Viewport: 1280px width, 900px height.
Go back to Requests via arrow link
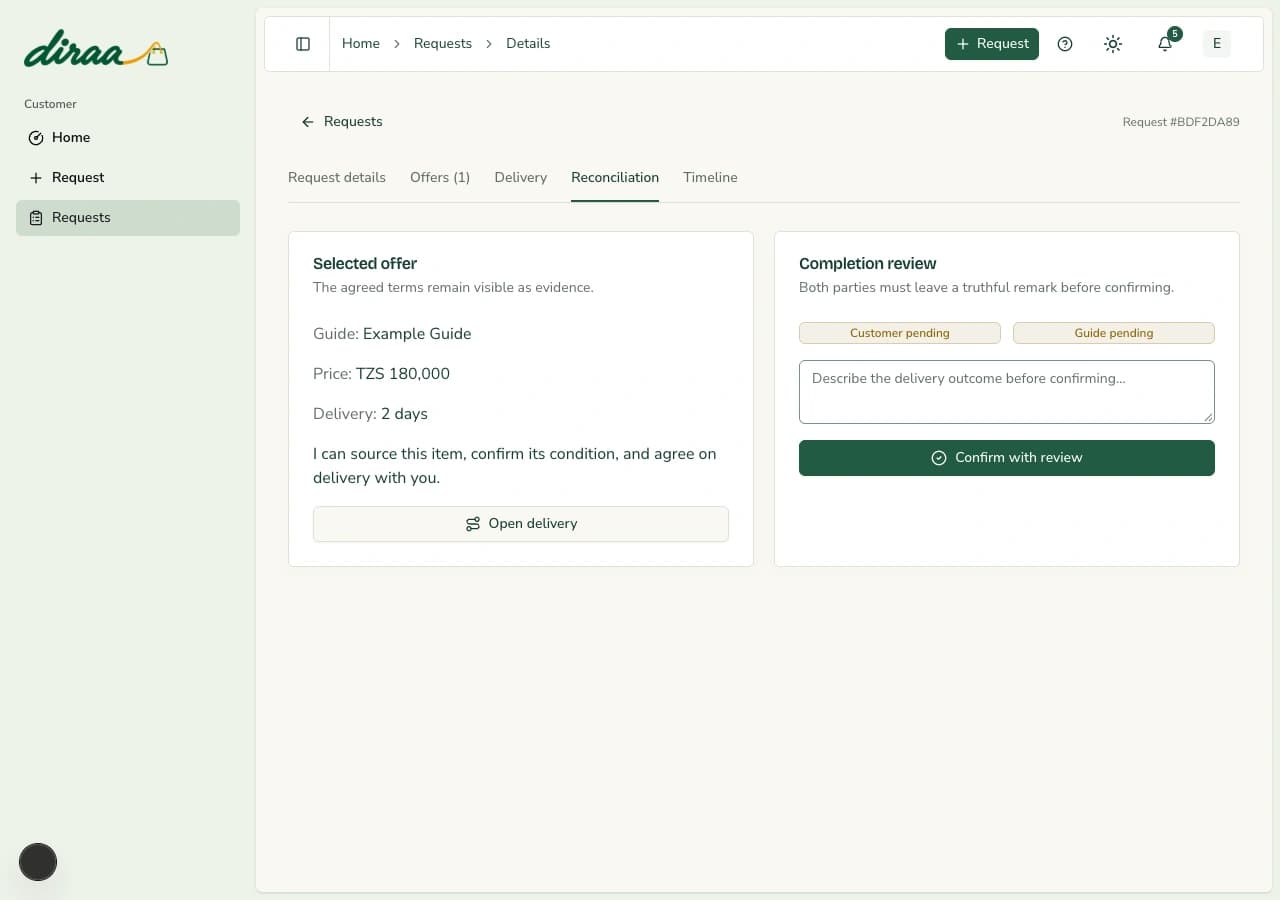pyautogui.click(x=342, y=122)
